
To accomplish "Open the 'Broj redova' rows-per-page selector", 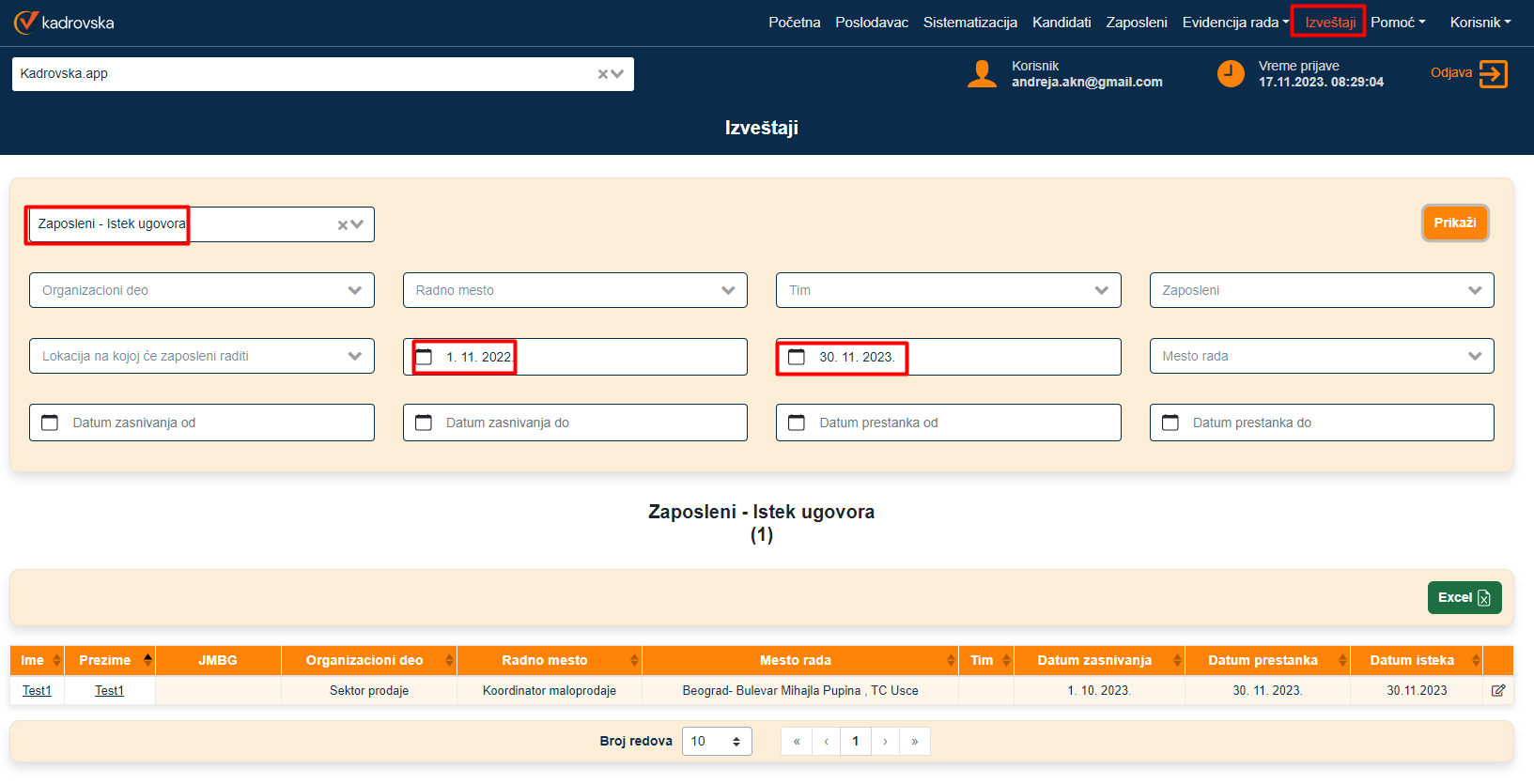I will (717, 741).
